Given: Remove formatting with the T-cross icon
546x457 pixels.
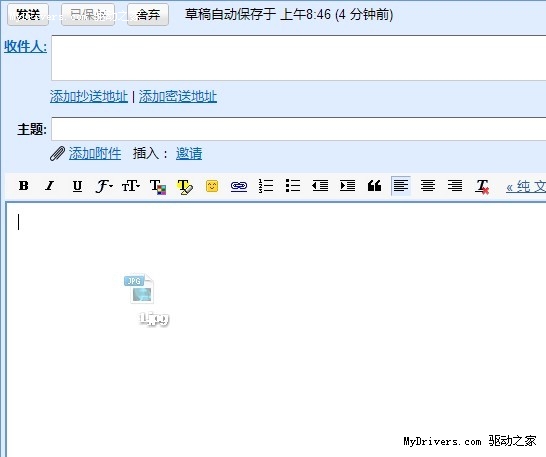Looking at the screenshot, I should point(483,187).
